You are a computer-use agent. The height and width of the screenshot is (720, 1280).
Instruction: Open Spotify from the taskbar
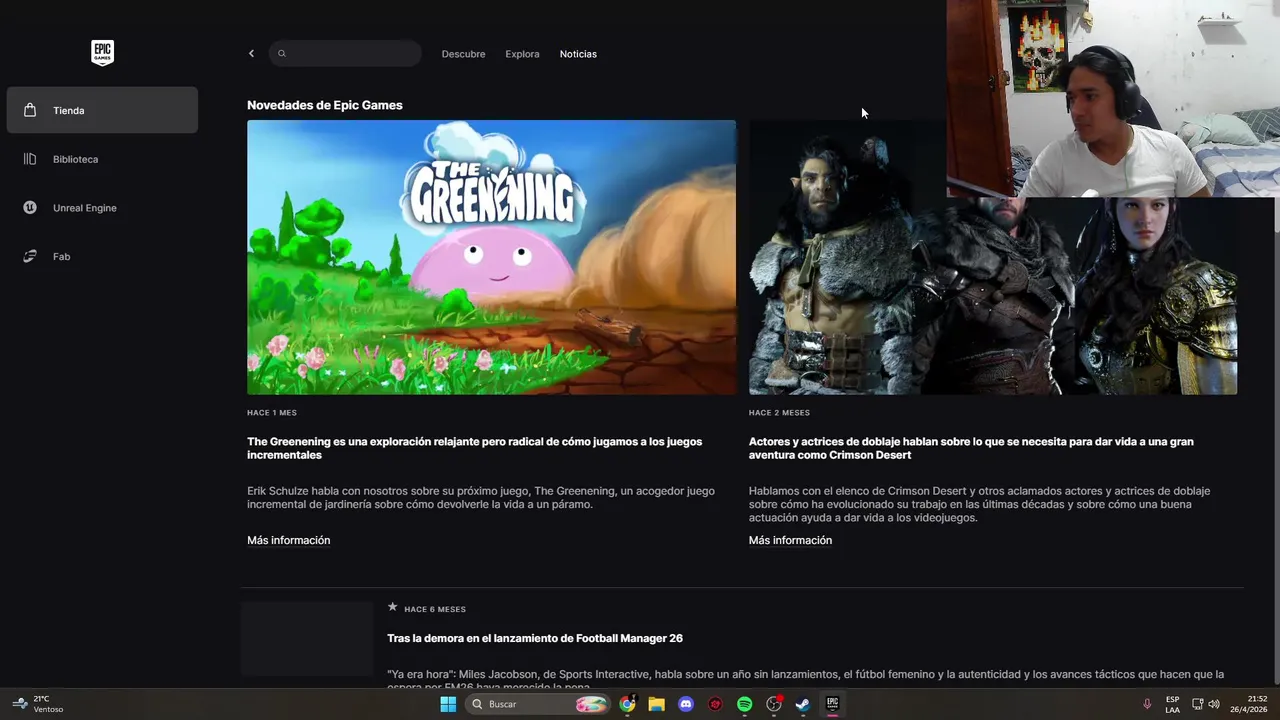pyautogui.click(x=744, y=704)
